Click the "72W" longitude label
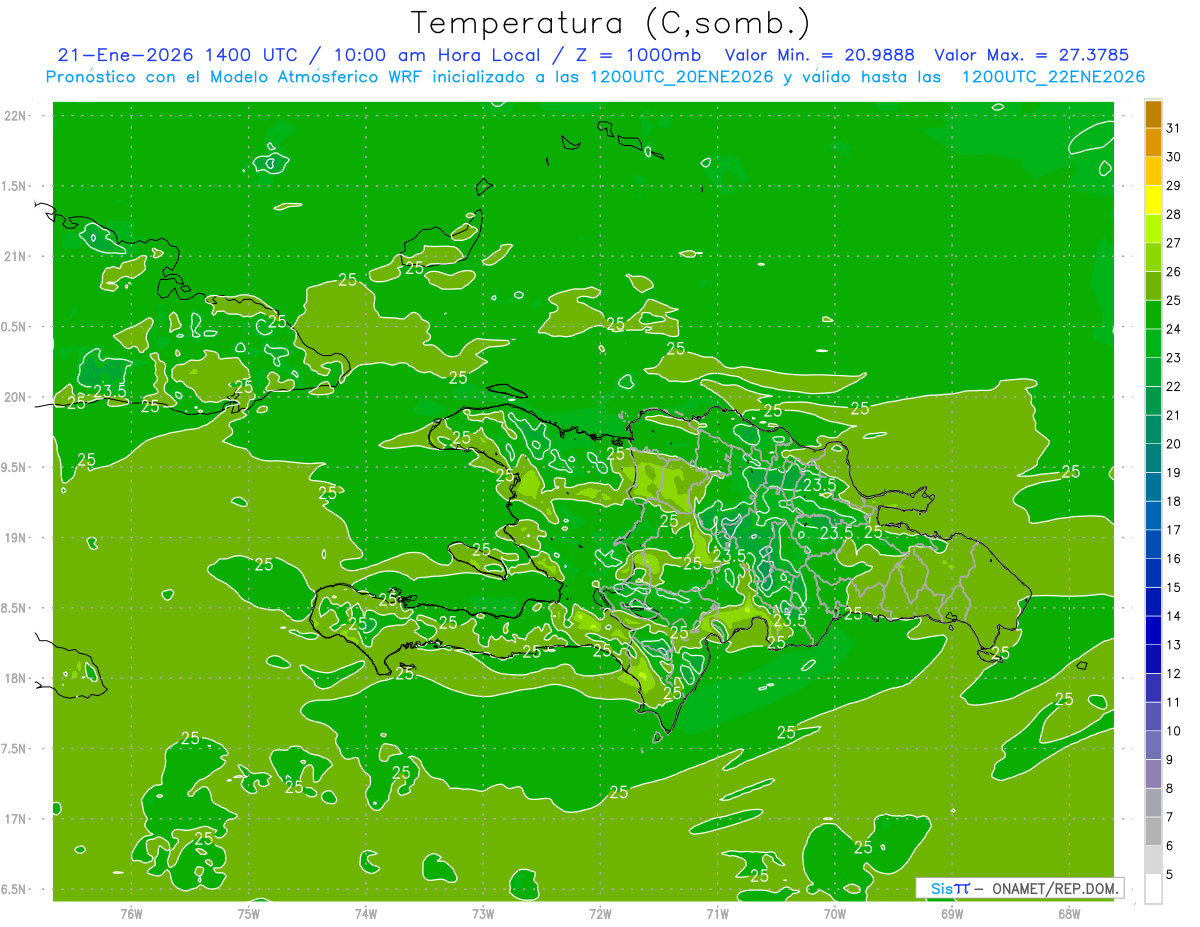This screenshot has height=927, width=1200. [600, 913]
